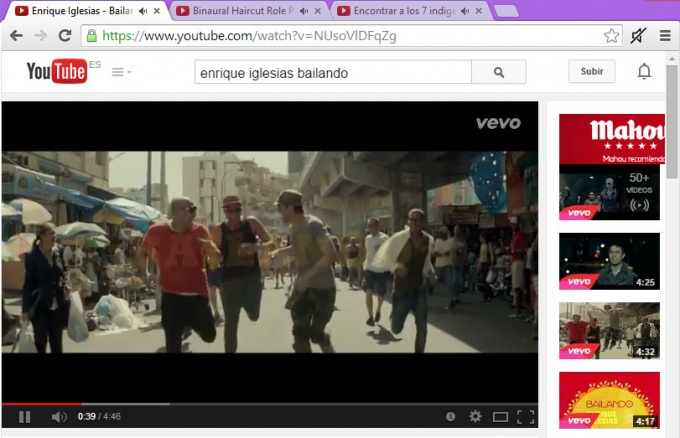Click the address bar URL
Image resolution: width=680 pixels, height=438 pixels.
[249, 36]
